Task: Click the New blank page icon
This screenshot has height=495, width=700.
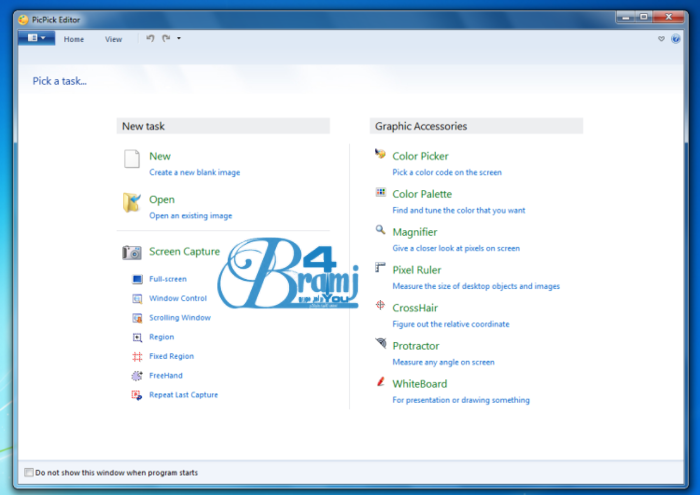Action: coord(132,160)
